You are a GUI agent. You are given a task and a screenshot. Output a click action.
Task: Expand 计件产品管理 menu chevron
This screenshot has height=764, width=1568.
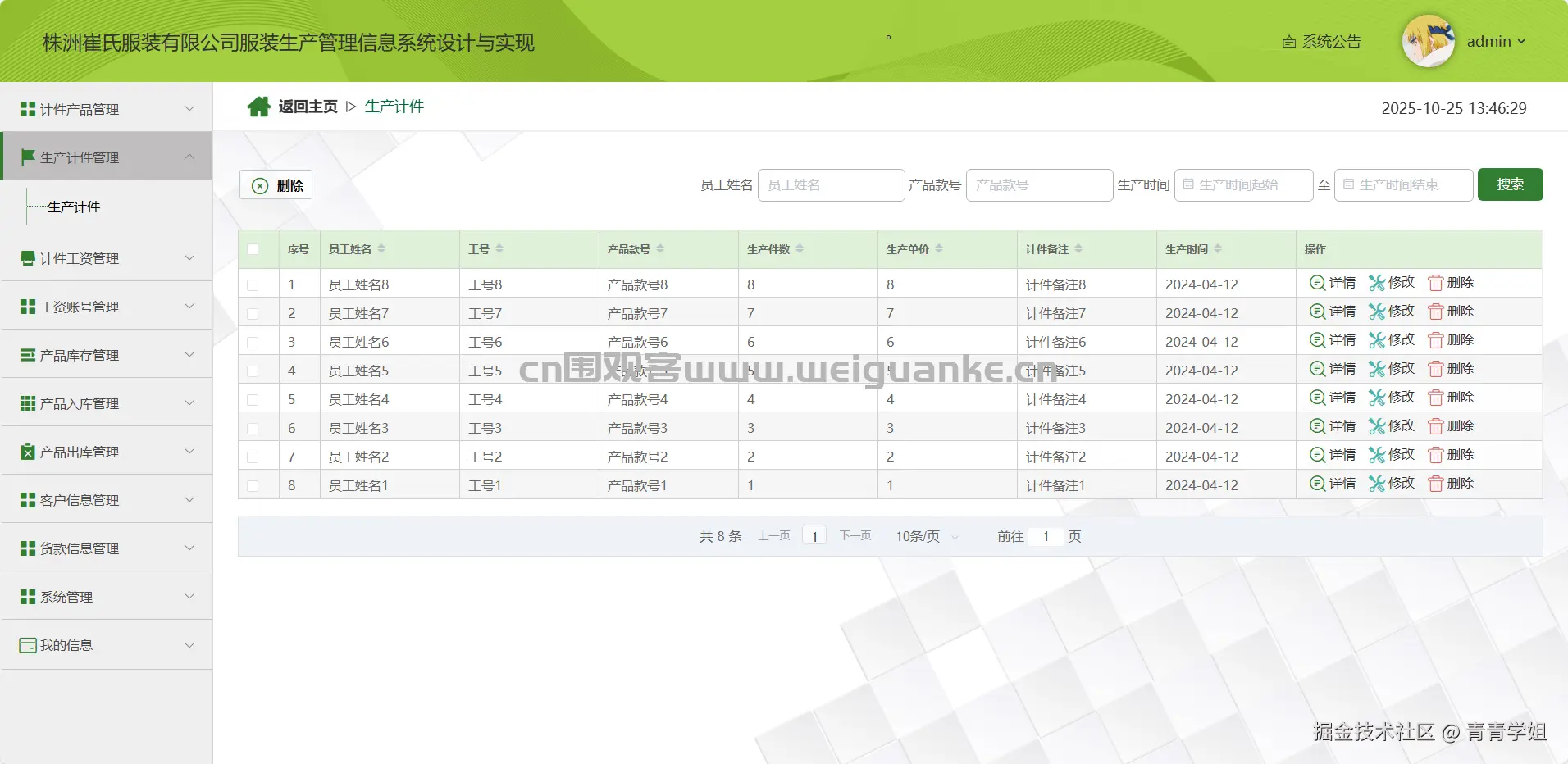tap(189, 108)
